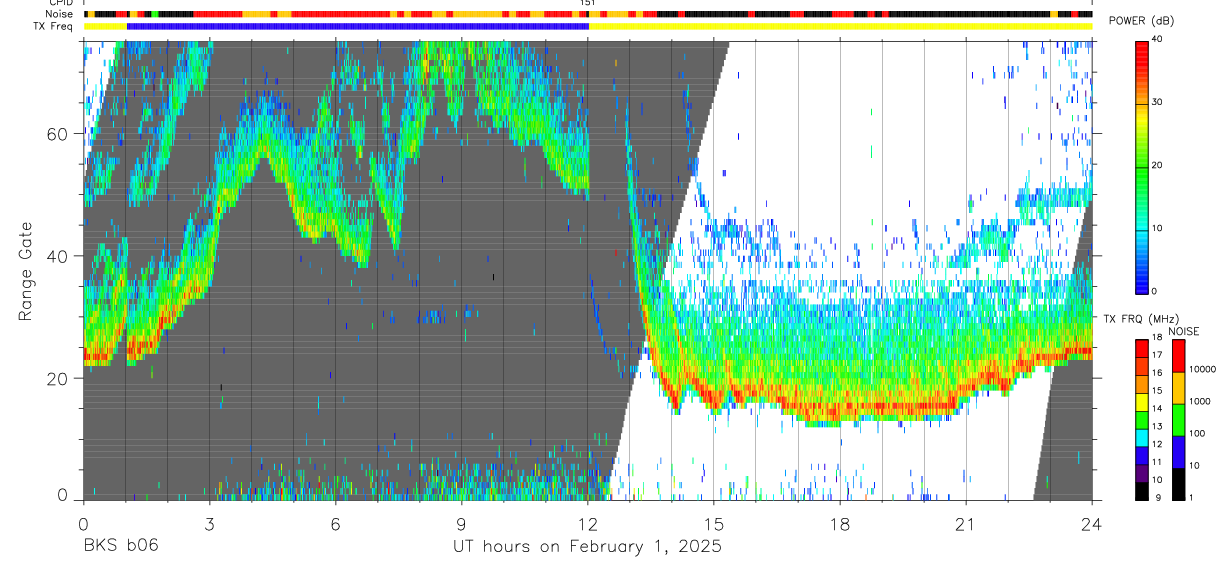Screen dimensions: 1228x567
Task: Click the '30' tick on the POWER scale
Action: coord(1157,103)
